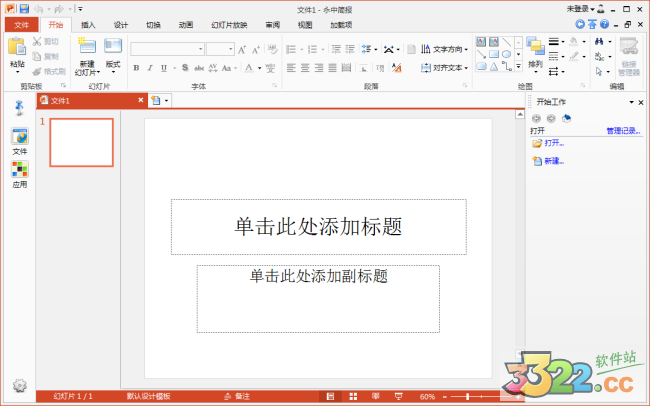Close the 文件1 document tab
650x406 pixels.
coord(141,100)
